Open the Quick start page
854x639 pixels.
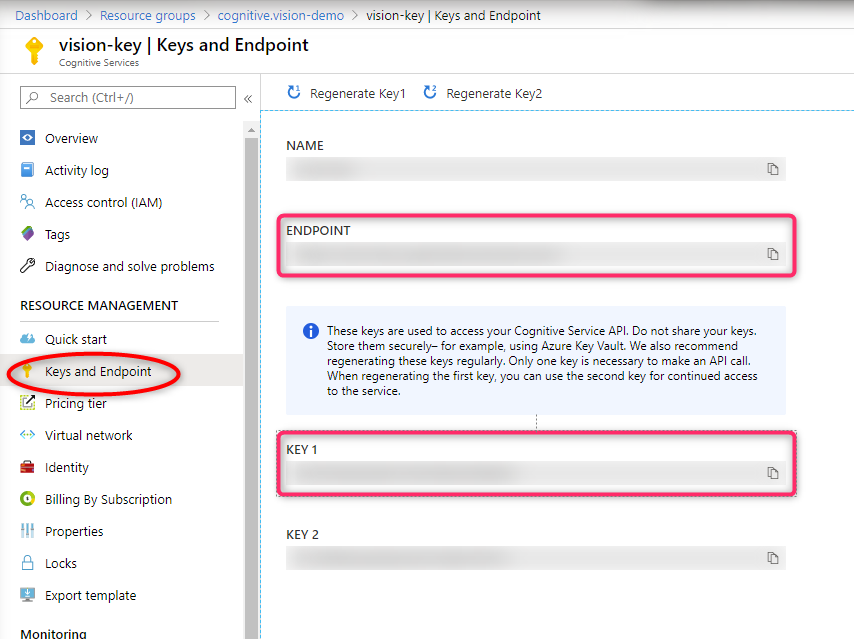[76, 339]
